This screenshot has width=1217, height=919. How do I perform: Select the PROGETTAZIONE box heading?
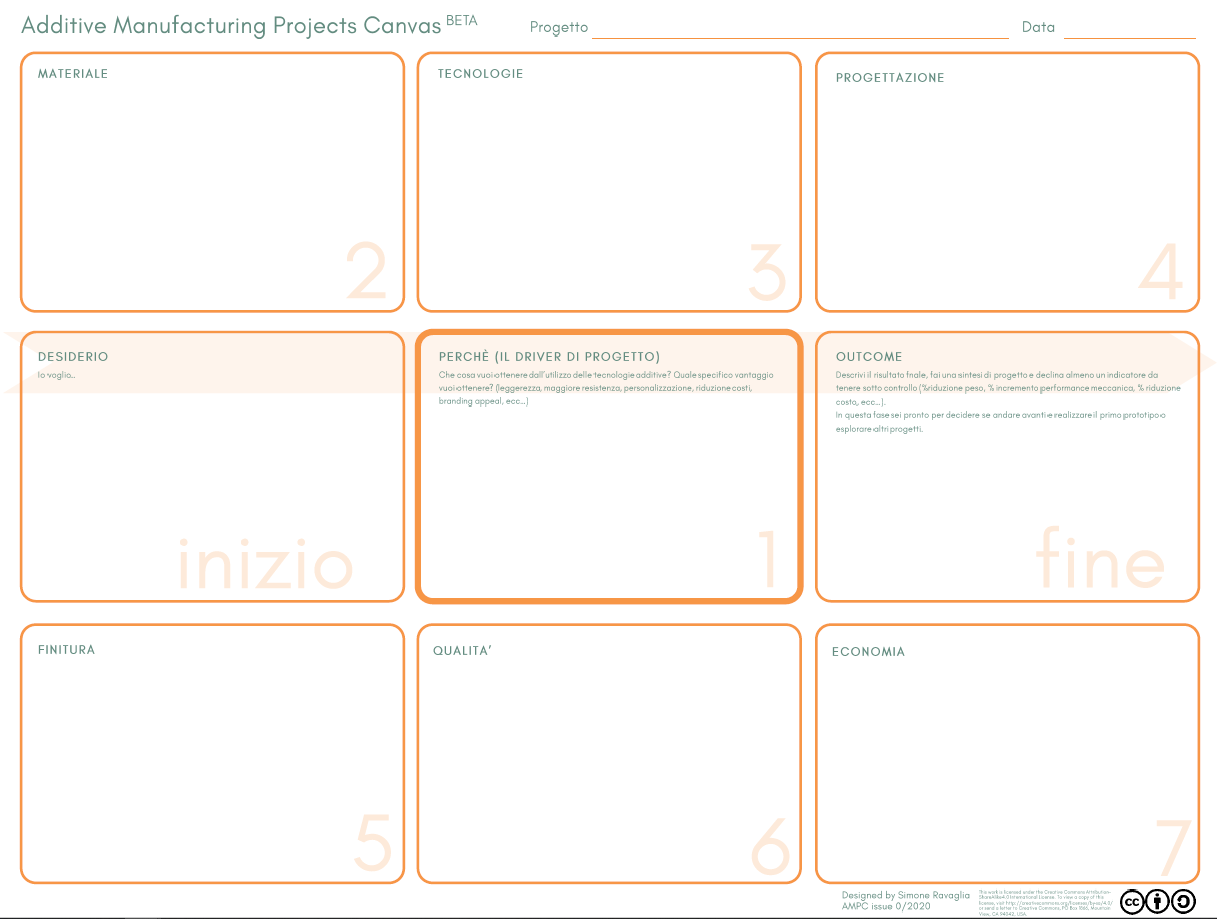pos(890,78)
